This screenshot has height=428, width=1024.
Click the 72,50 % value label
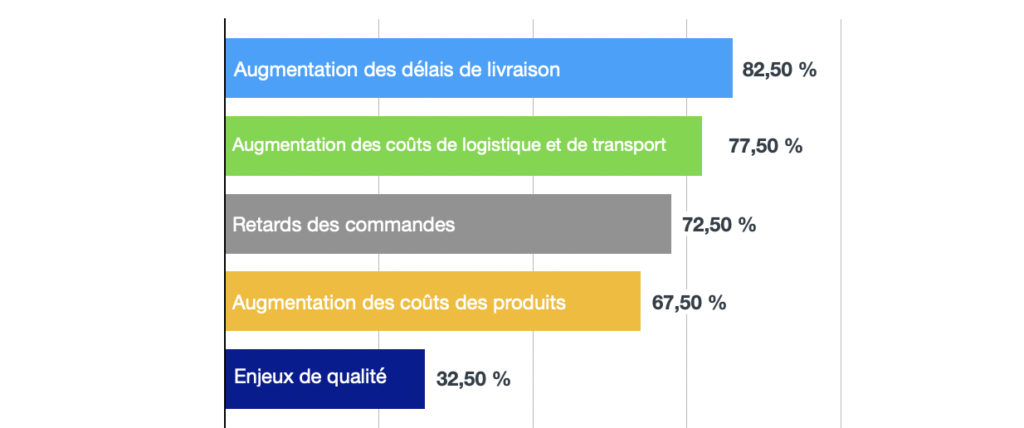(x=718, y=224)
